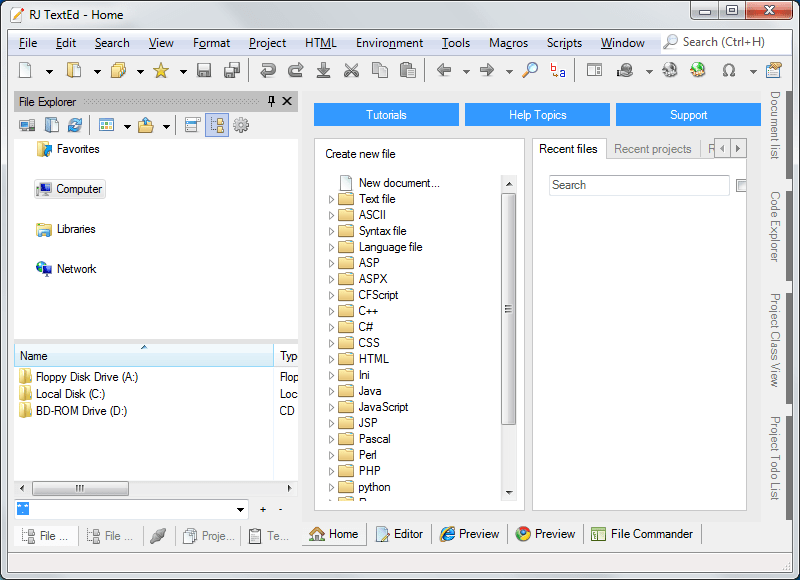The height and width of the screenshot is (580, 800).
Task: Click the Save floppy disk icon
Action: tap(204, 70)
